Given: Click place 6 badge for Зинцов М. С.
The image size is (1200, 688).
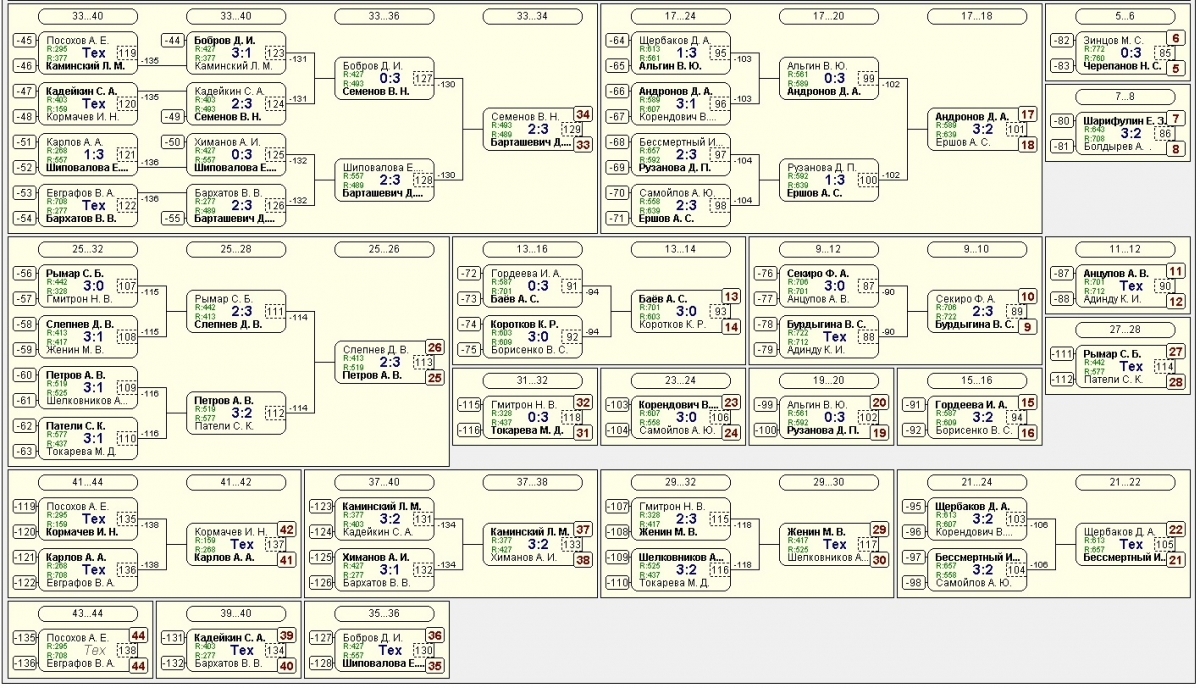Looking at the screenshot, I should point(1176,39).
